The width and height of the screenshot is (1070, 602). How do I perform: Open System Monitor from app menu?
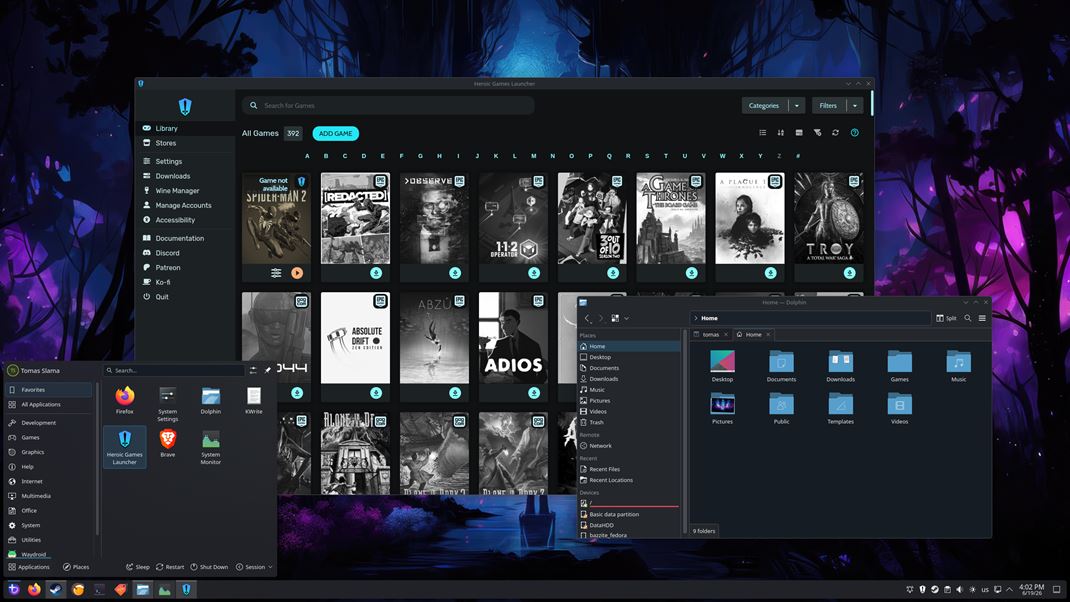[x=211, y=447]
